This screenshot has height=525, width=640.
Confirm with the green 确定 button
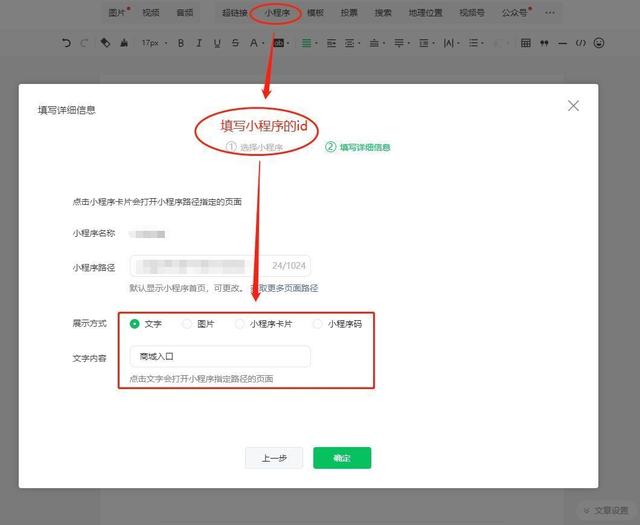tap(342, 458)
